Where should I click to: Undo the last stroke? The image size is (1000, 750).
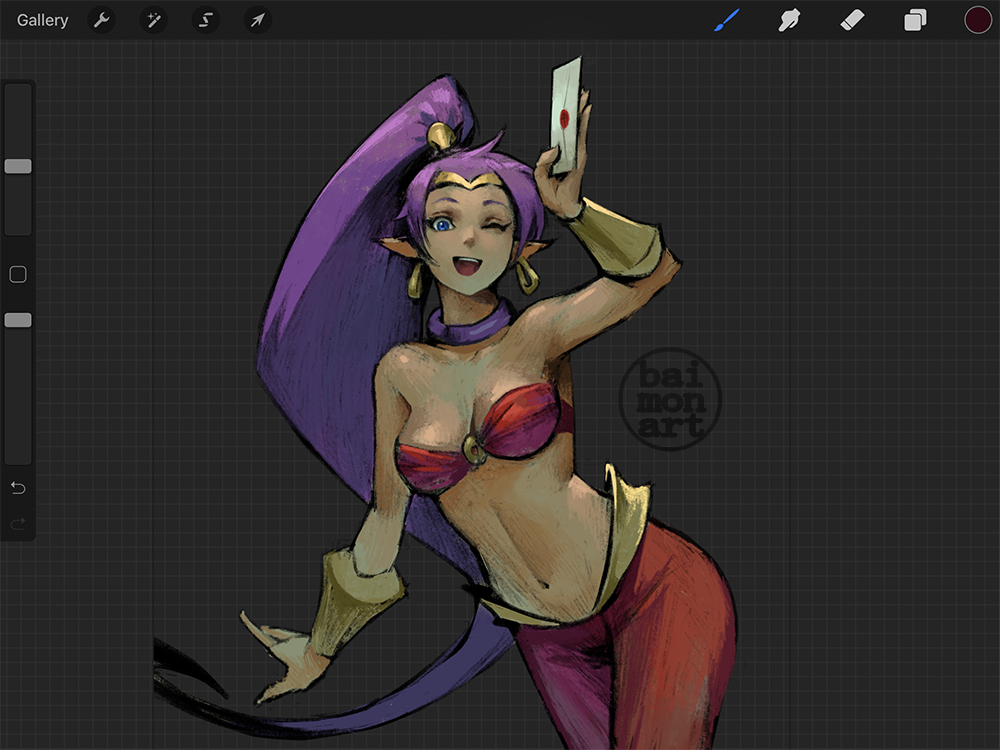pyautogui.click(x=18, y=489)
